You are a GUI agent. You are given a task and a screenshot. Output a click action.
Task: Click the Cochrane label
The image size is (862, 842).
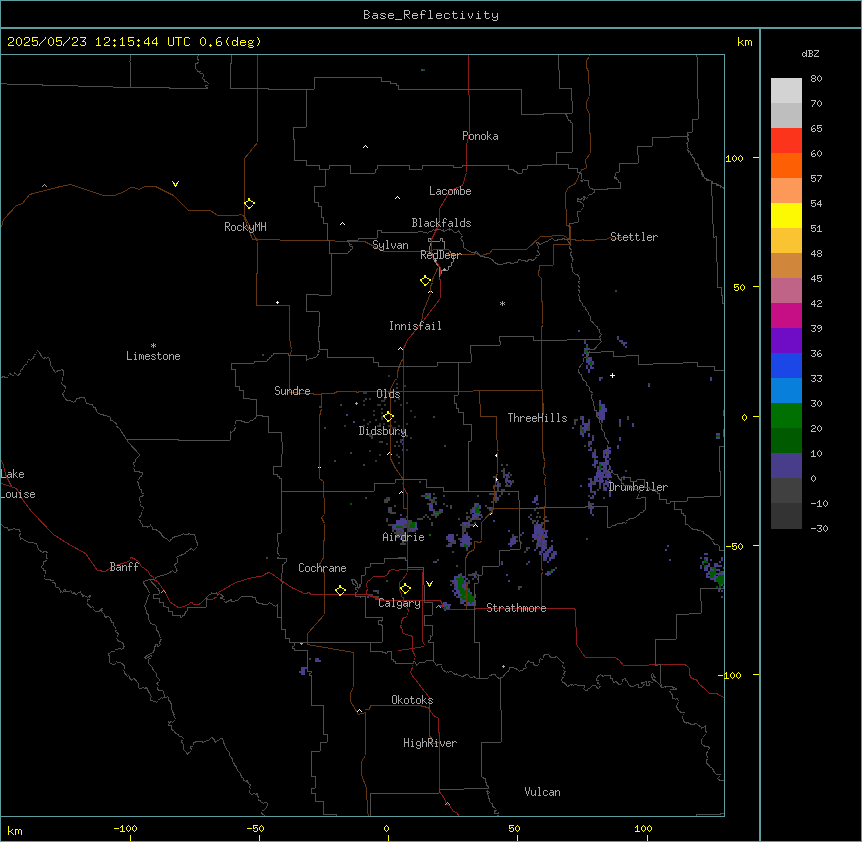(322, 568)
